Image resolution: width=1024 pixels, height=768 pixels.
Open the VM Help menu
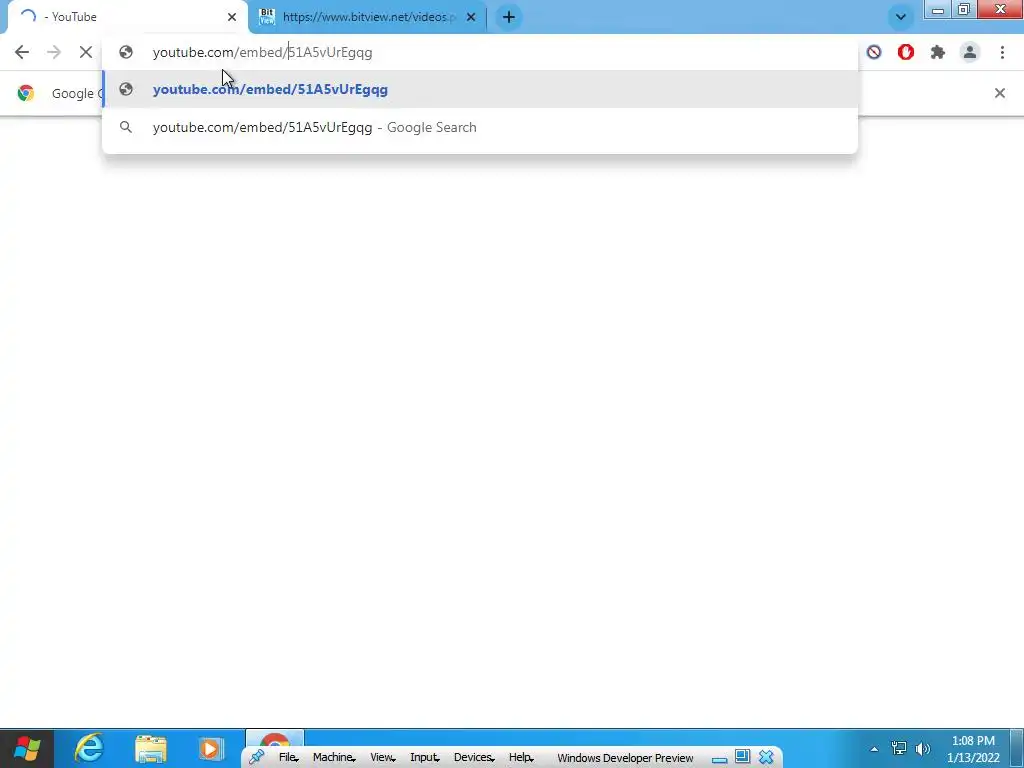click(520, 758)
